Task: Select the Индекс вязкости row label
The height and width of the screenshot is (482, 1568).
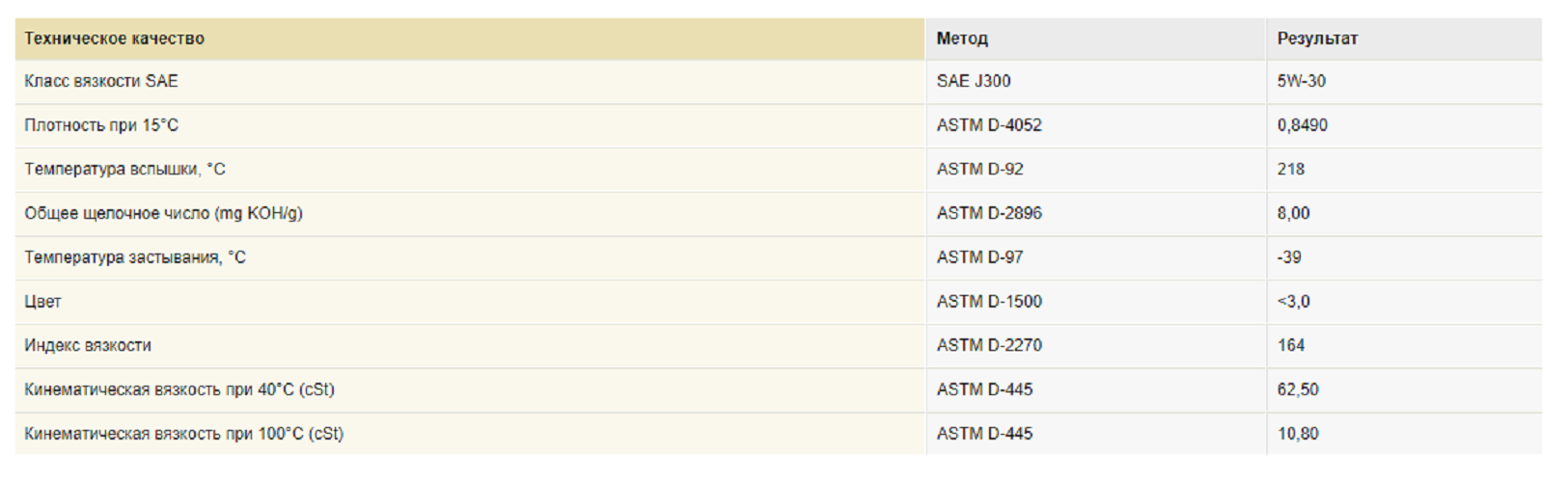Action: coord(88,345)
